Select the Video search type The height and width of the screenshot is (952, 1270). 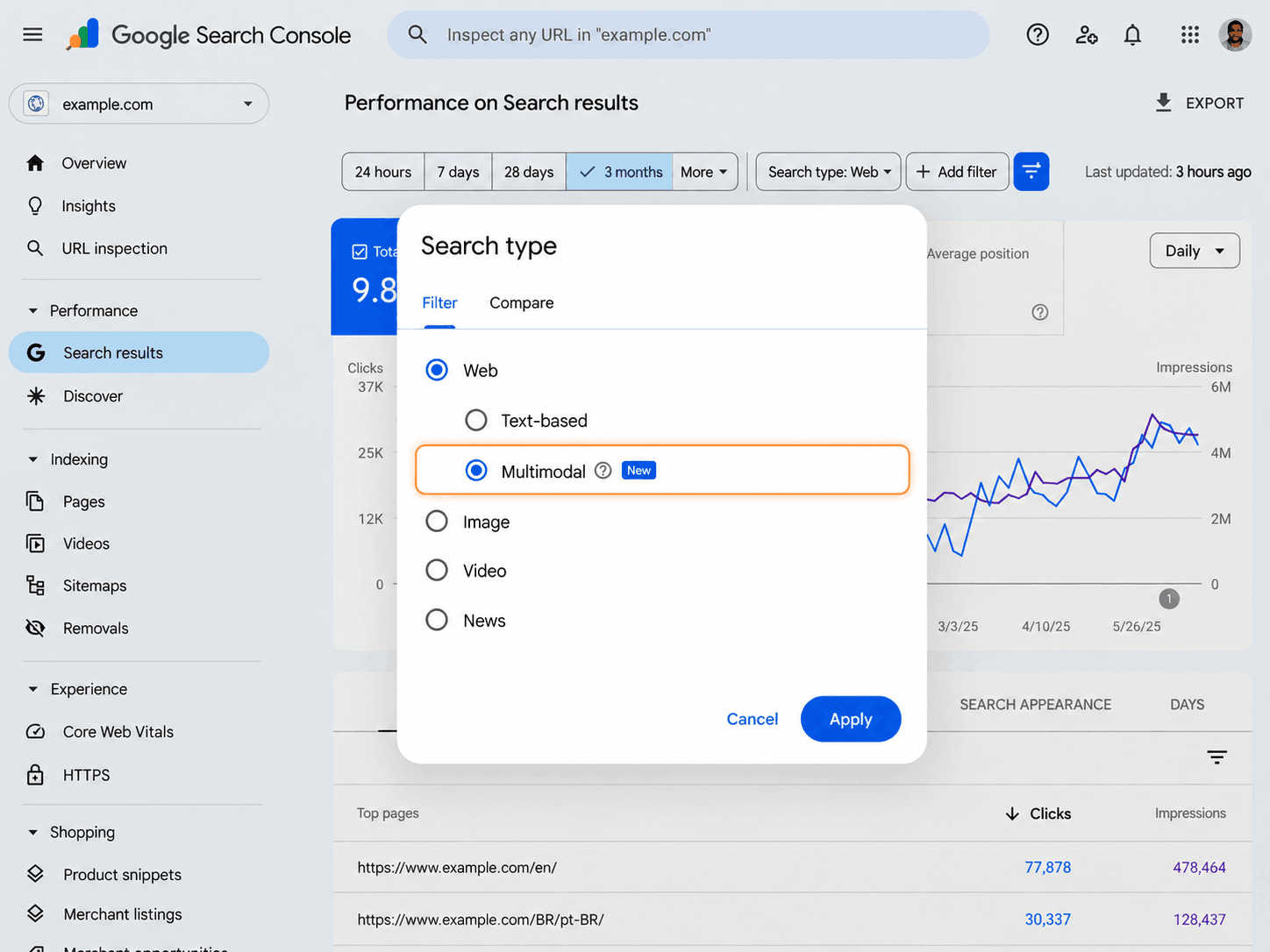437,571
